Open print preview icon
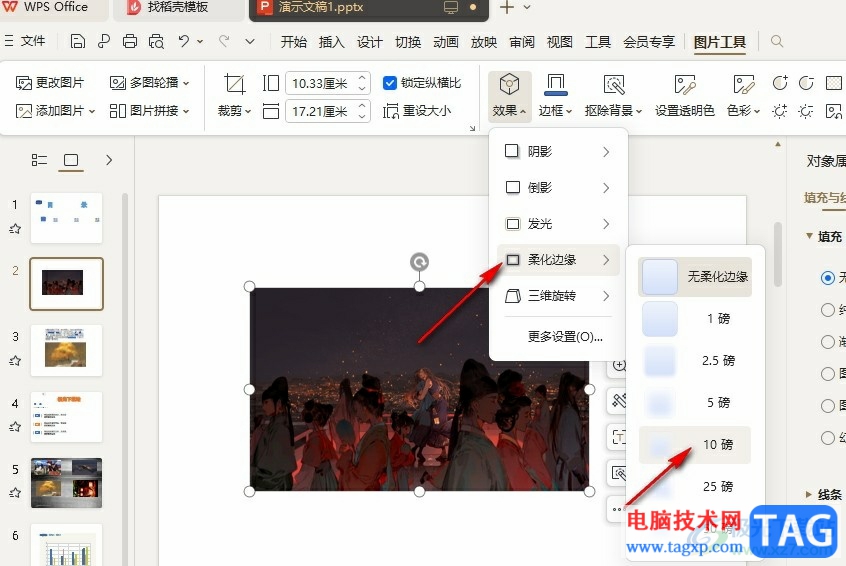This screenshot has width=846, height=566. coord(156,42)
